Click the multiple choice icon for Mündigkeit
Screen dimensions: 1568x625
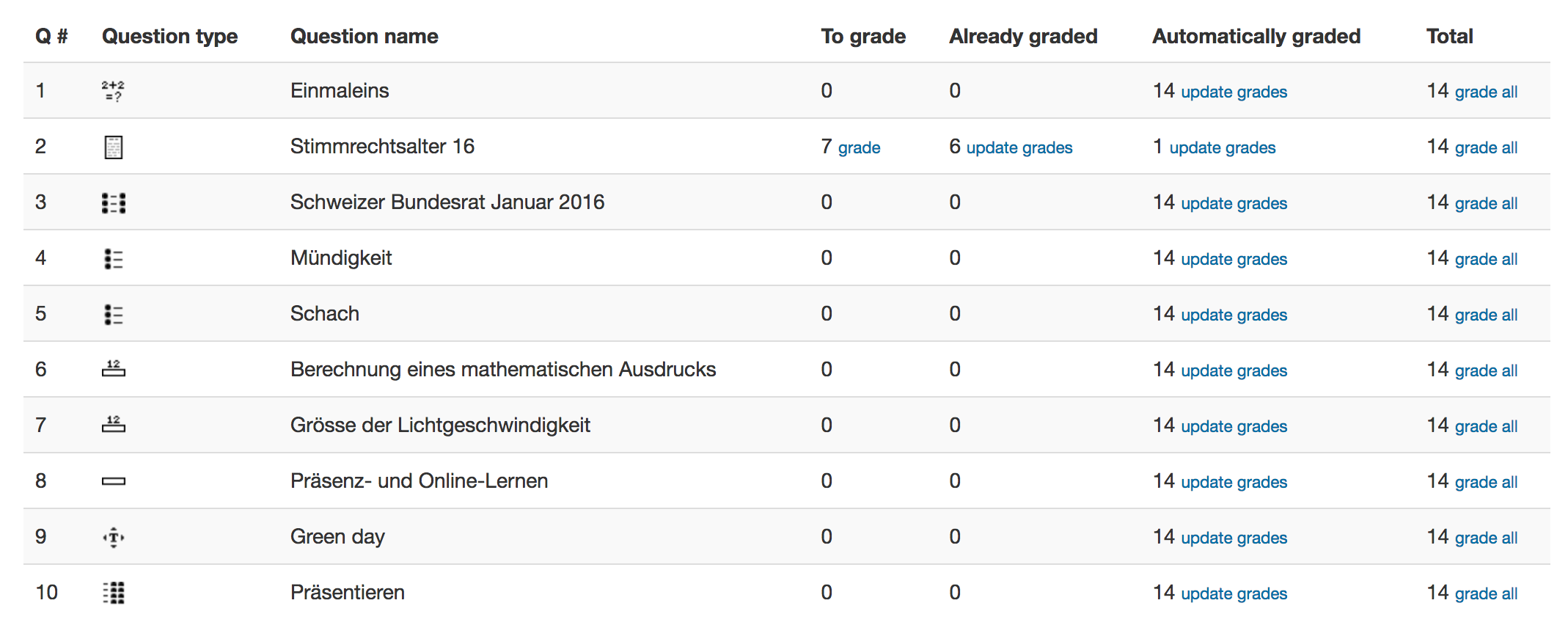pos(113,258)
